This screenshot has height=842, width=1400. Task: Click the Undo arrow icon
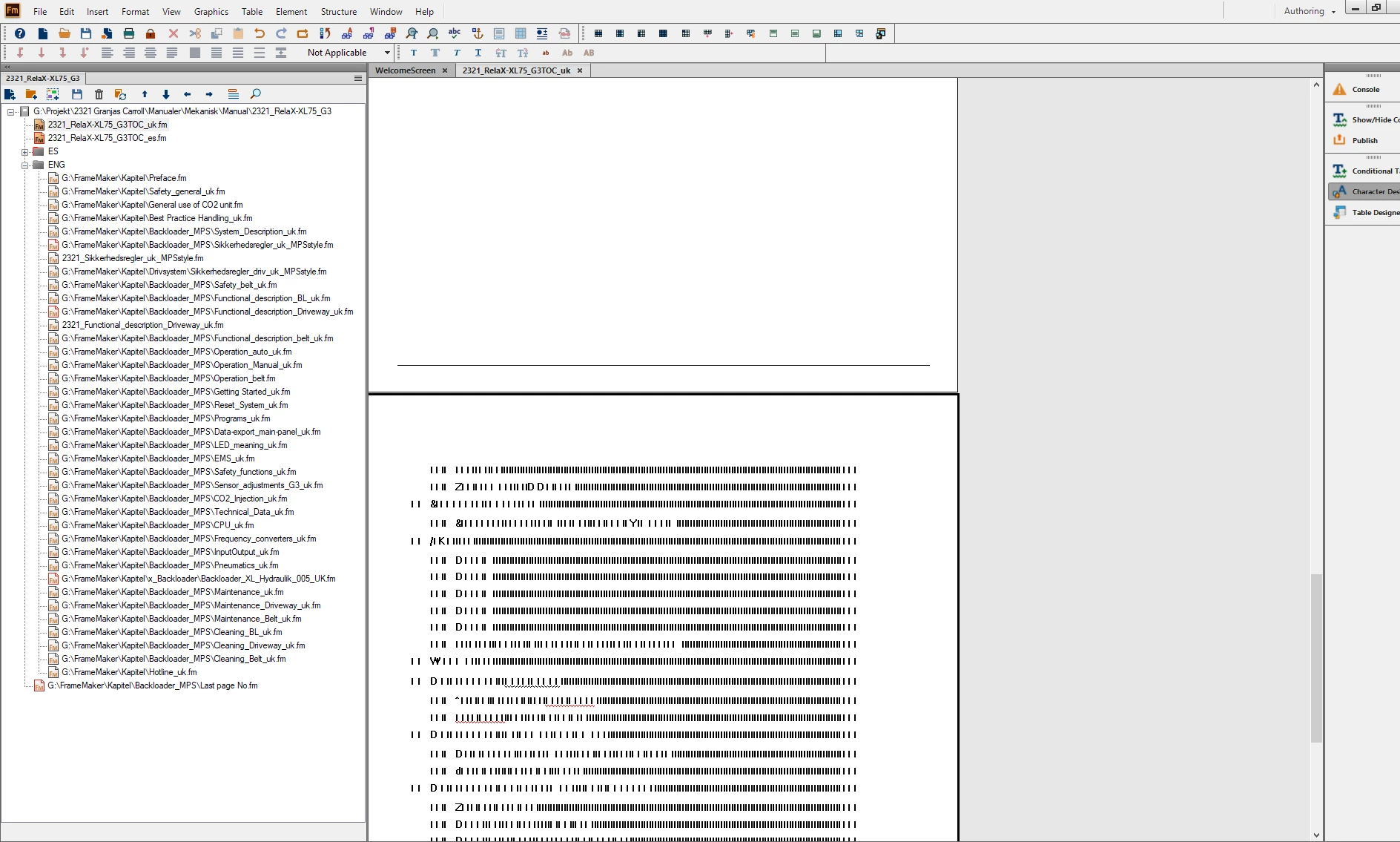click(260, 33)
